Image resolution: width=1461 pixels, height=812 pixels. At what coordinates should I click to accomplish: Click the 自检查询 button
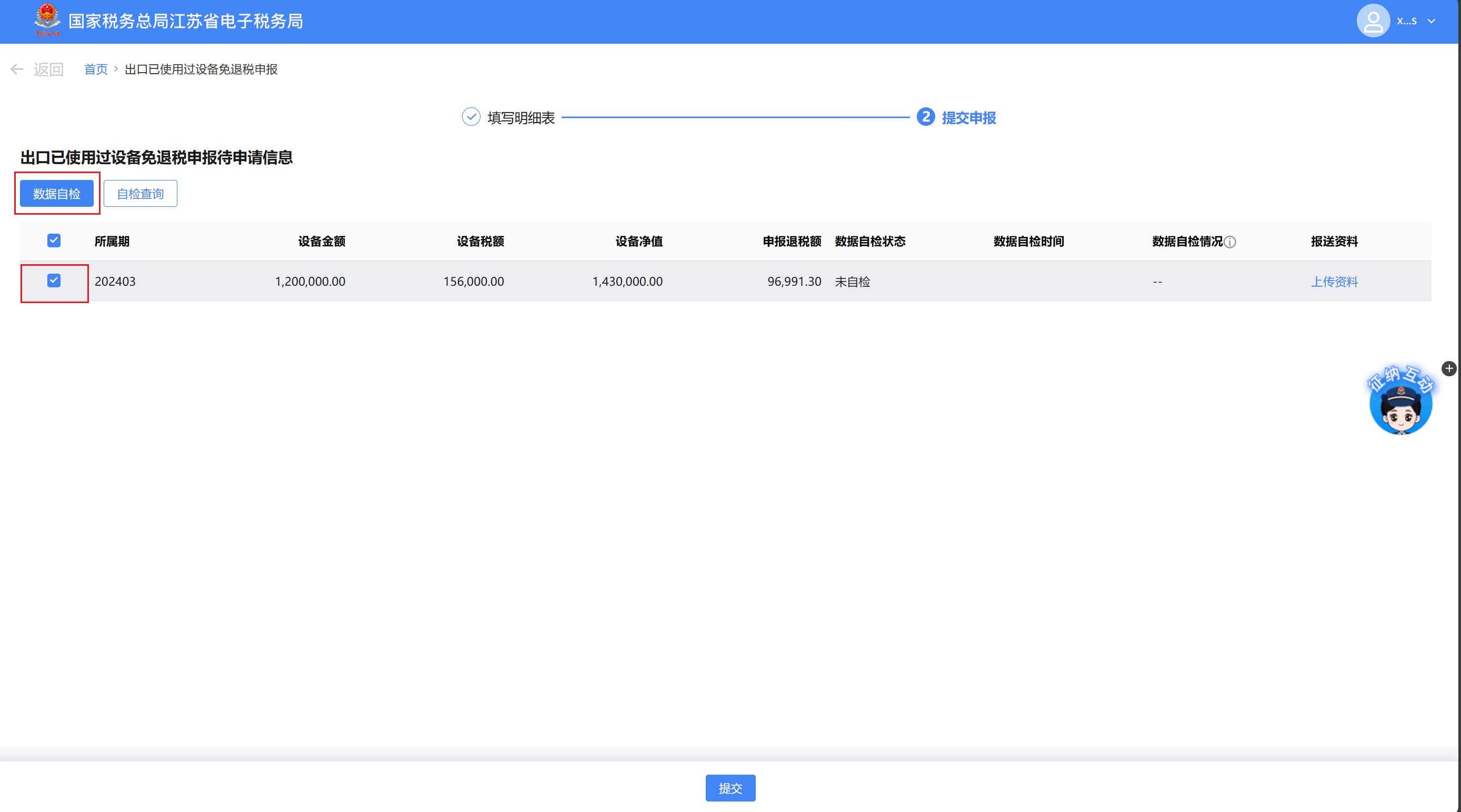point(140,194)
